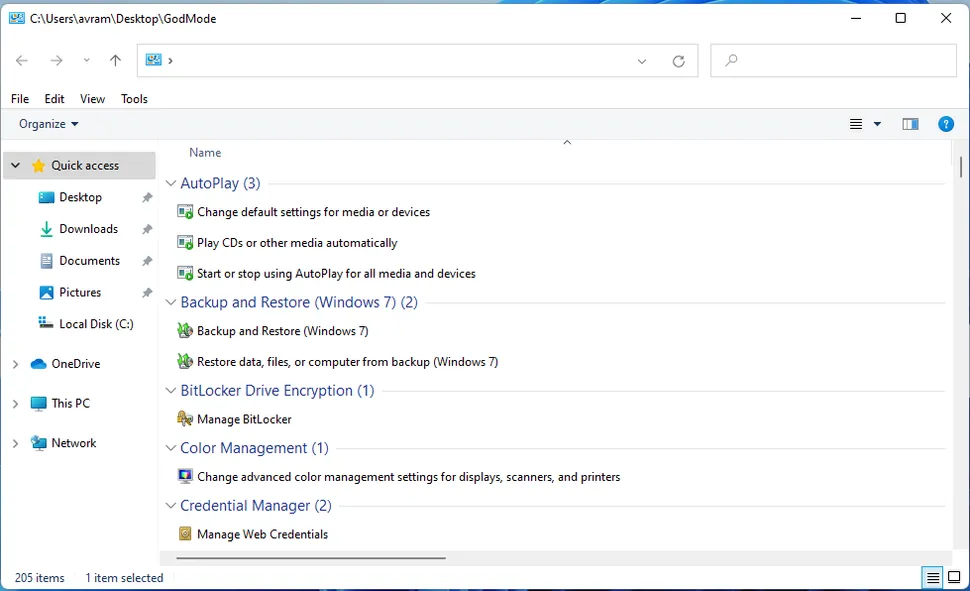Click the Refresh icon beside address bar
Screen dimensions: 970x591
point(679,61)
